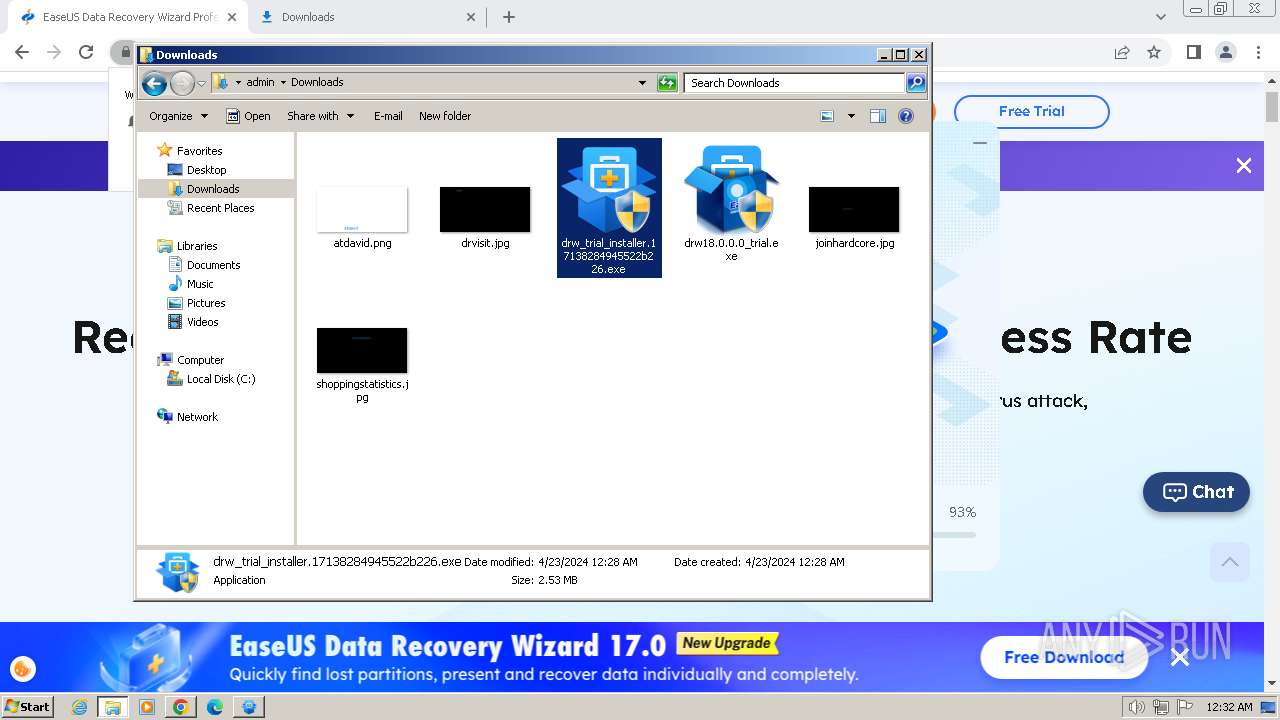This screenshot has height=720, width=1280.
Task: Refresh the Downloads folder view
Action: click(x=667, y=83)
